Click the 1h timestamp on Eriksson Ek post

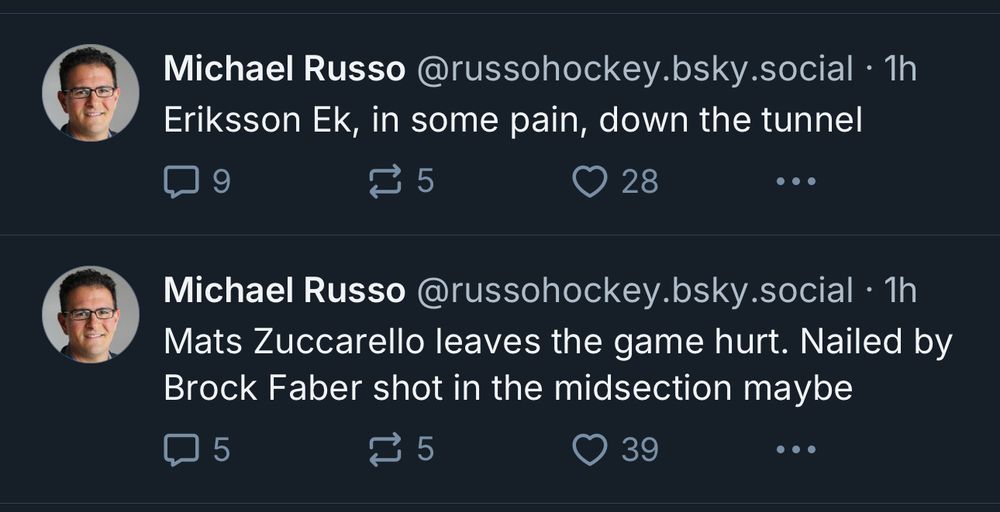[x=900, y=69]
